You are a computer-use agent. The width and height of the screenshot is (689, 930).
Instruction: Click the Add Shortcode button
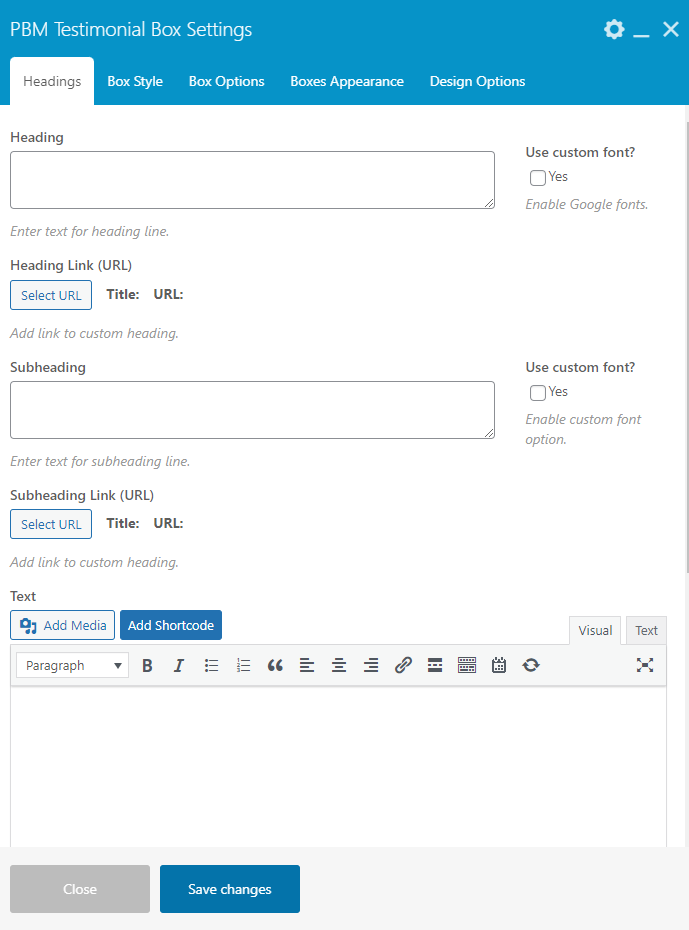tap(171, 625)
